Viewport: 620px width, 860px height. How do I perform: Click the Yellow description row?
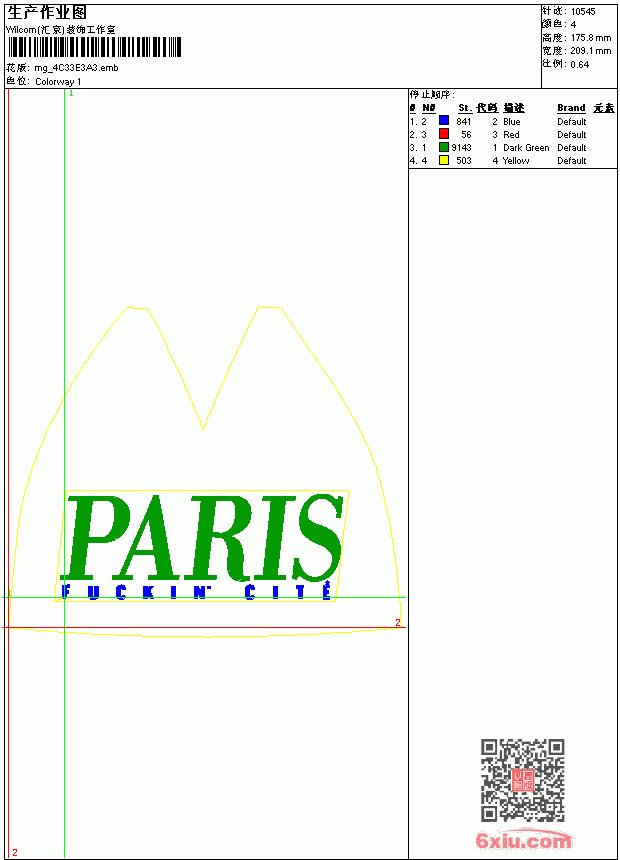(513, 161)
